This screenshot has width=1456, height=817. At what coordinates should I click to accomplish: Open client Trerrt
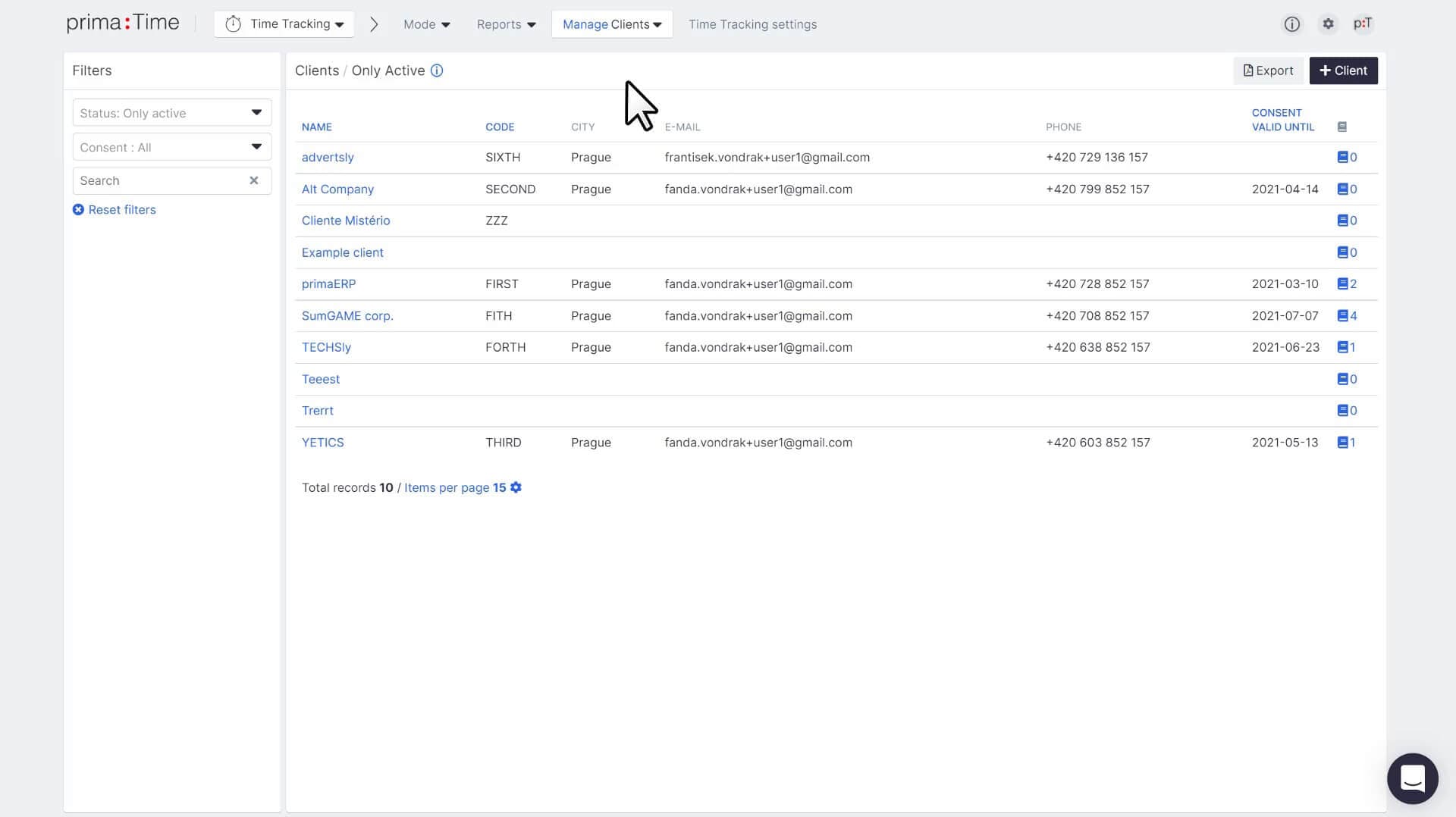pos(318,411)
